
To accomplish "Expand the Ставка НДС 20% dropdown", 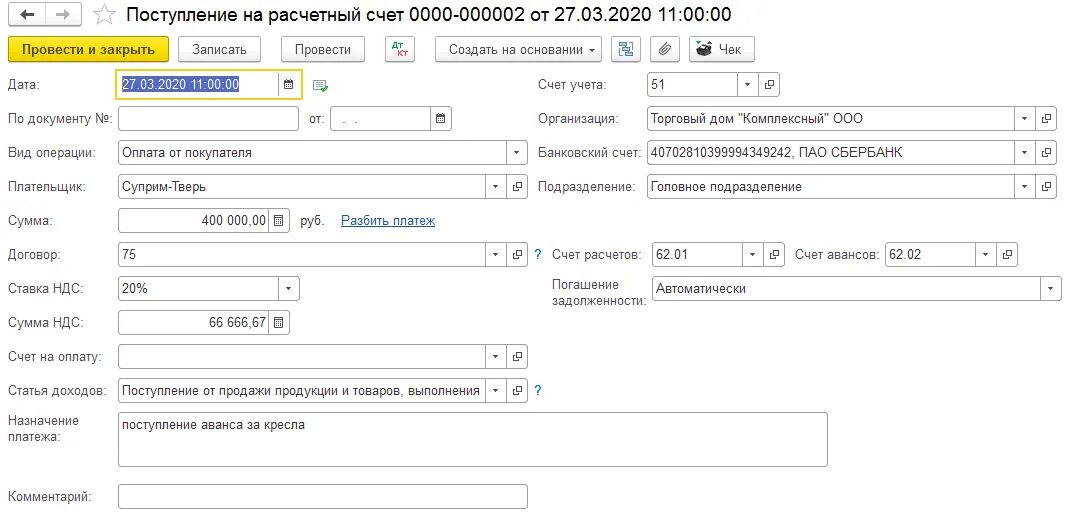I will [289, 289].
